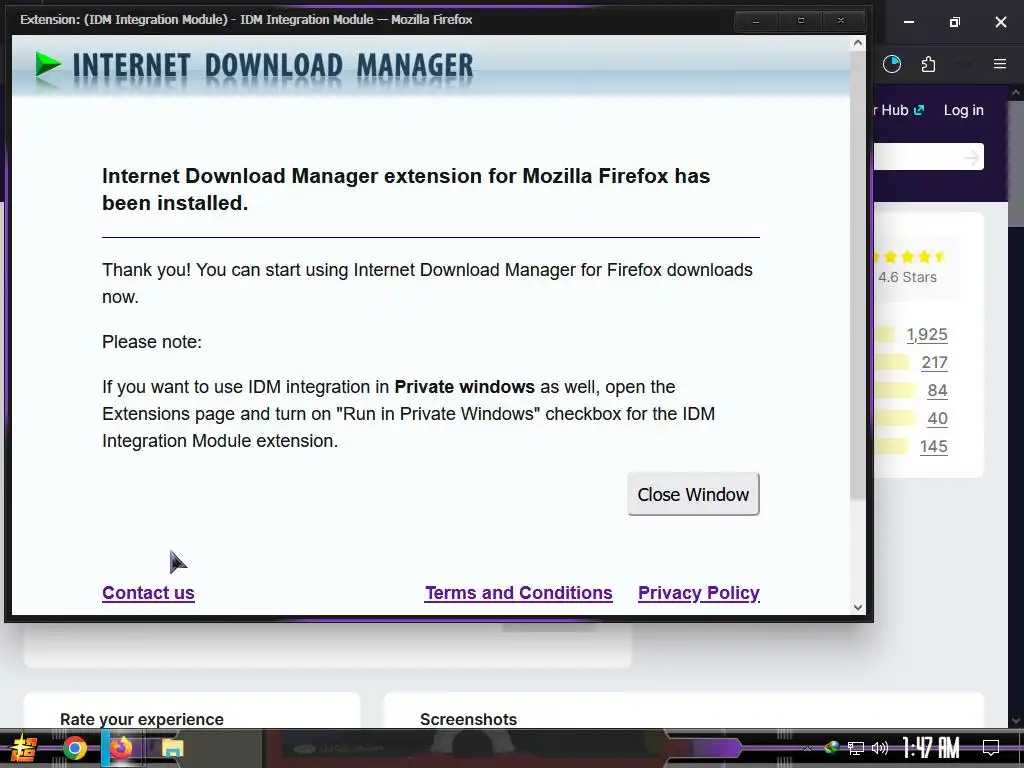1024x768 pixels.
Task: Click scroll up arrow in IDM popup
Action: 858,44
